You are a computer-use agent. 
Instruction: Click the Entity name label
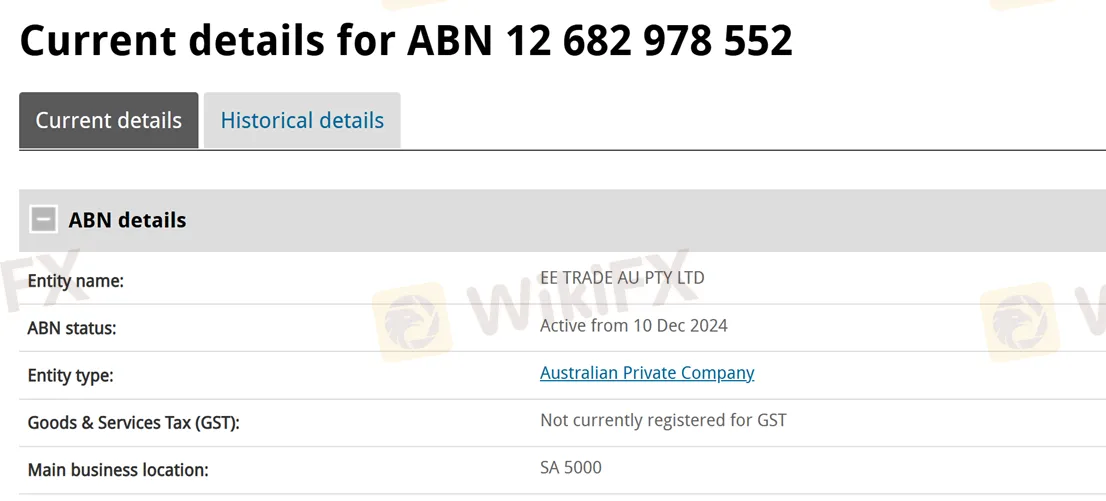tap(75, 282)
